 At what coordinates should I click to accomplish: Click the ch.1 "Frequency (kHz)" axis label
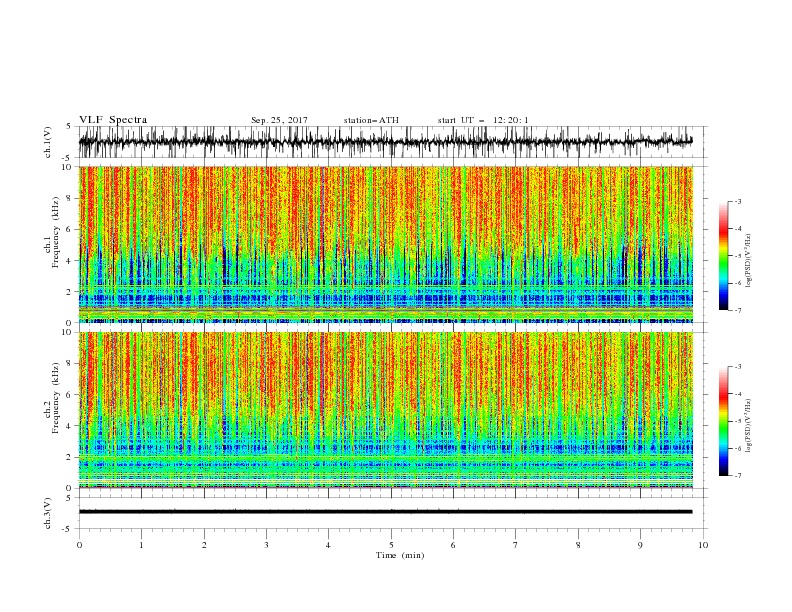56,233
